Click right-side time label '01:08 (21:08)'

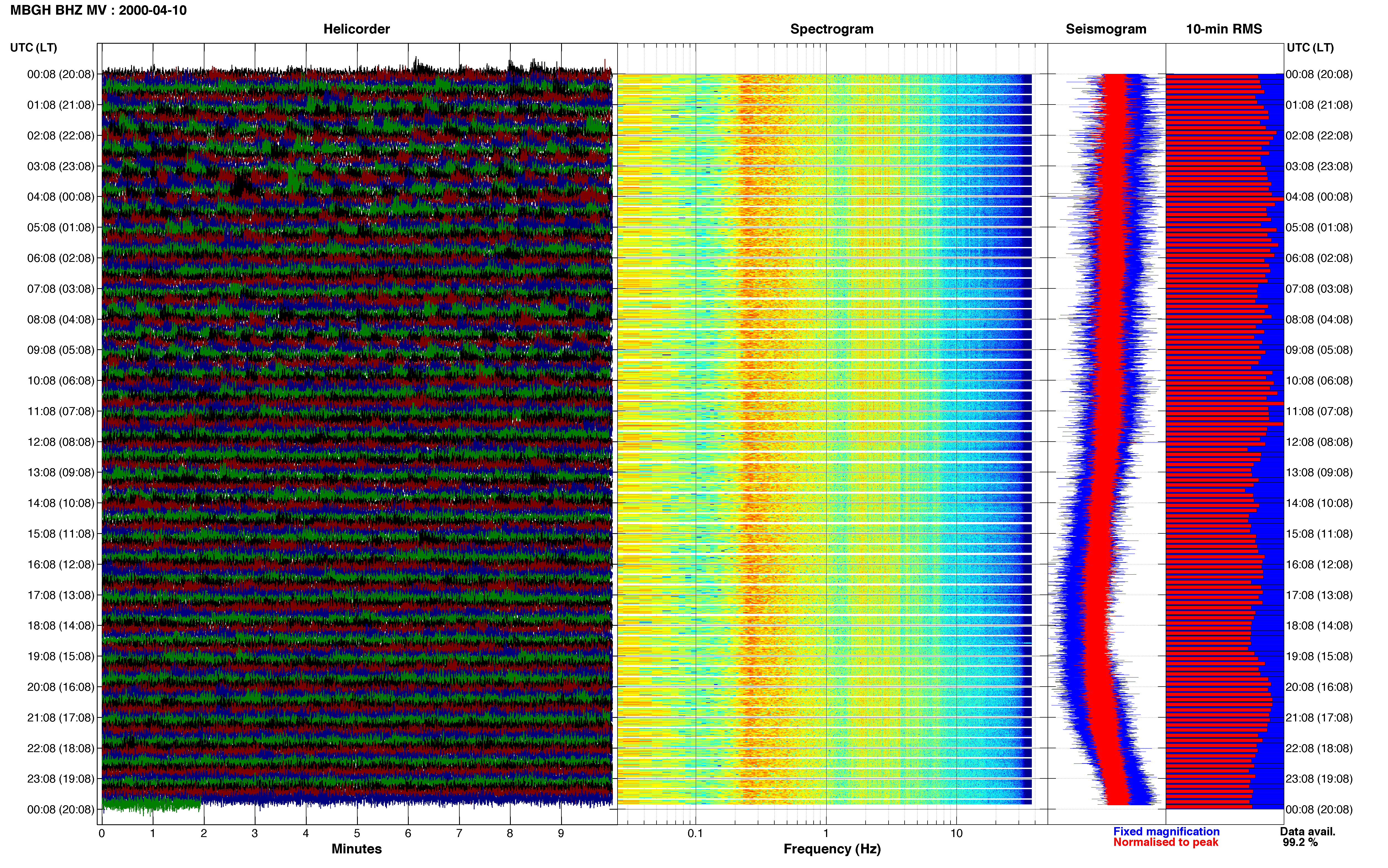tap(1319, 105)
